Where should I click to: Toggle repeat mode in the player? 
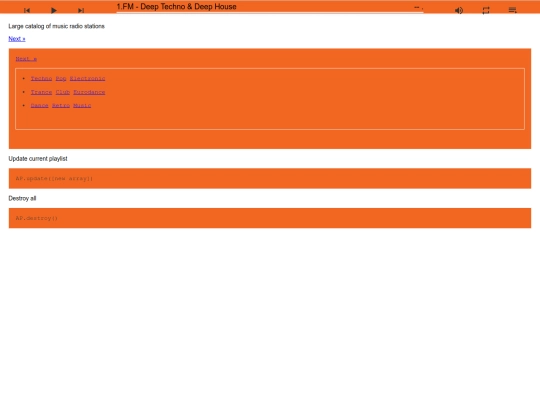[x=486, y=10]
